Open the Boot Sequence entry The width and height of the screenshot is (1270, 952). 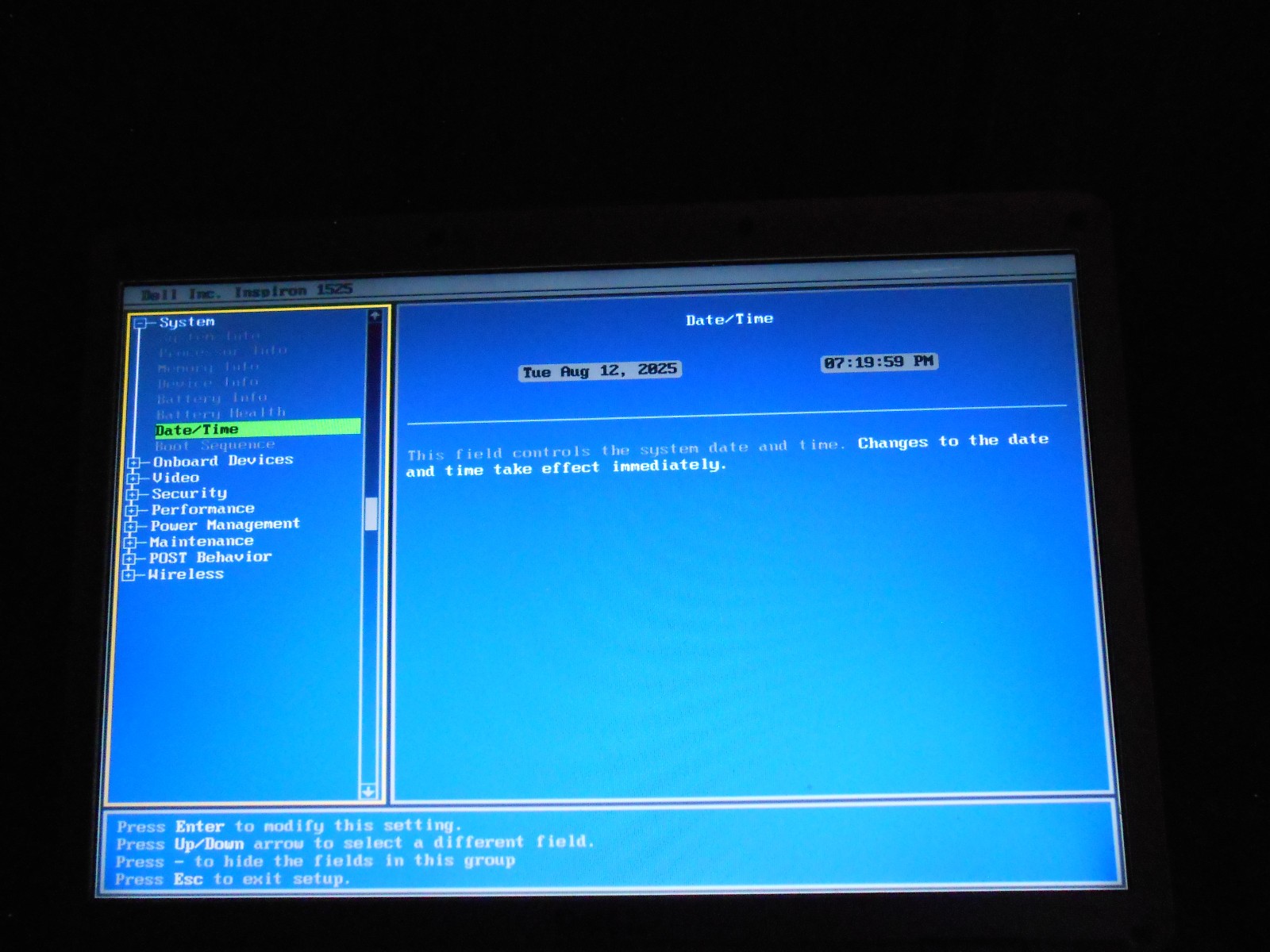pyautogui.click(x=214, y=446)
